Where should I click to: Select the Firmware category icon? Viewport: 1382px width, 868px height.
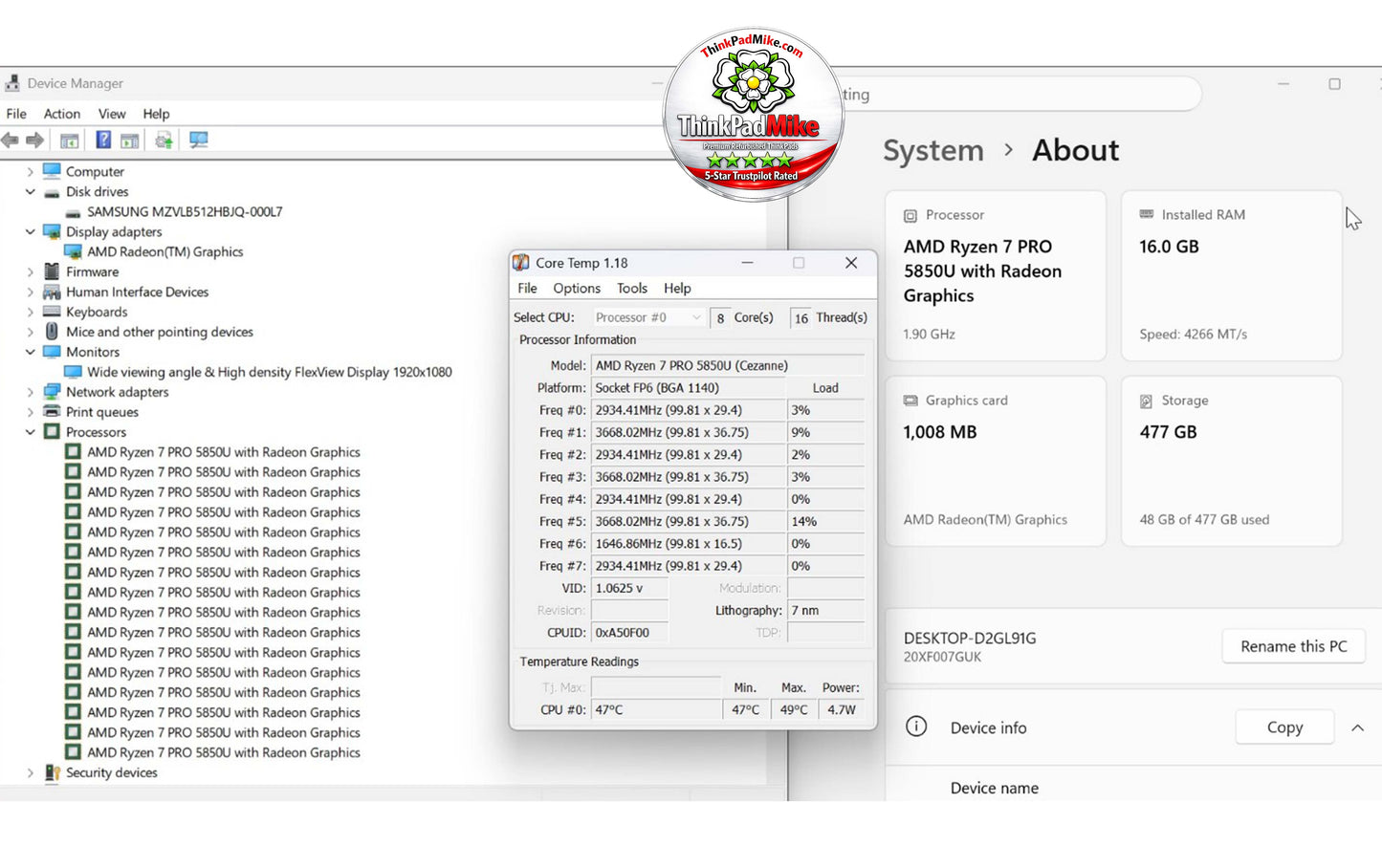coord(52,271)
